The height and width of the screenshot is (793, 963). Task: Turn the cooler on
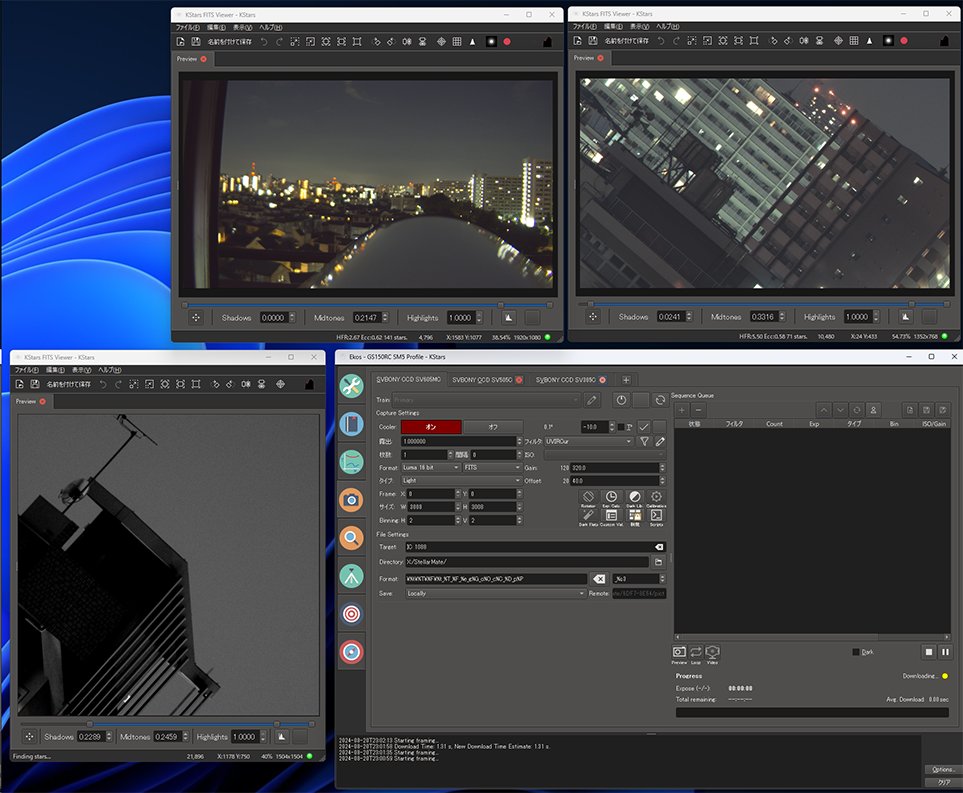431,427
